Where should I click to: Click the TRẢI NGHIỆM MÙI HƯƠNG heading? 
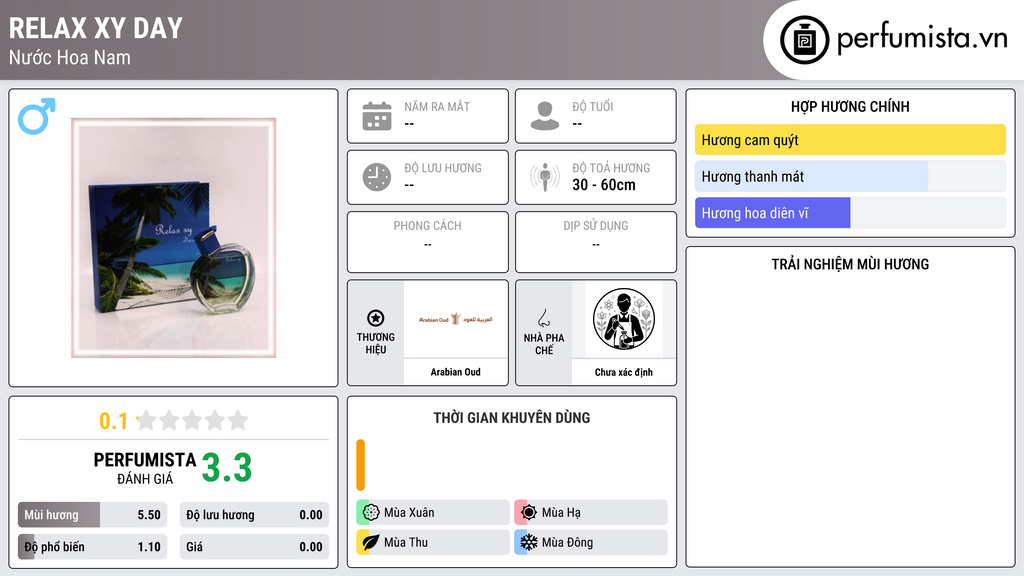tap(850, 264)
